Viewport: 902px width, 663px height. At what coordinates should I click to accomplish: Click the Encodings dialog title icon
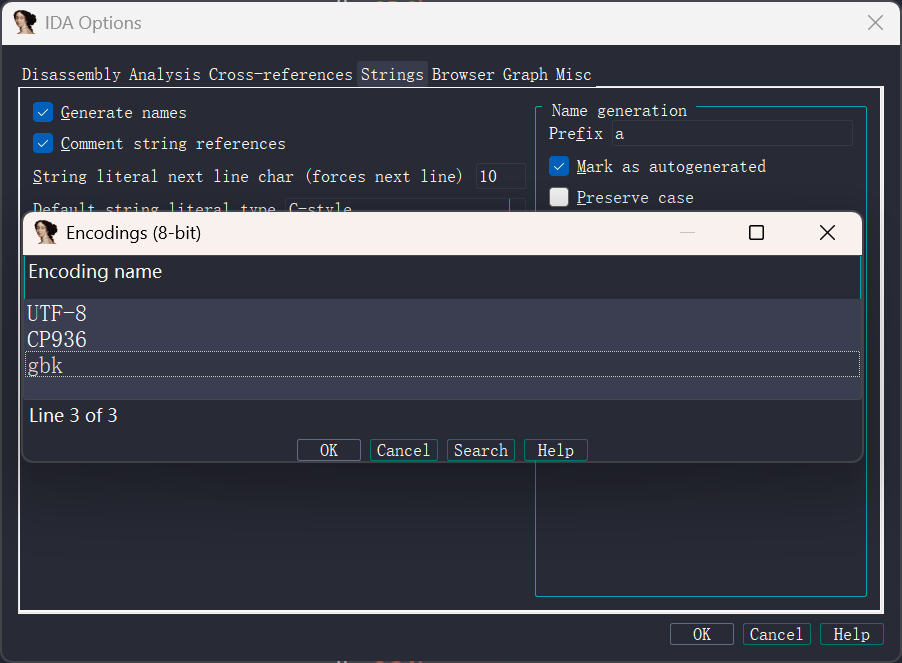coord(45,232)
